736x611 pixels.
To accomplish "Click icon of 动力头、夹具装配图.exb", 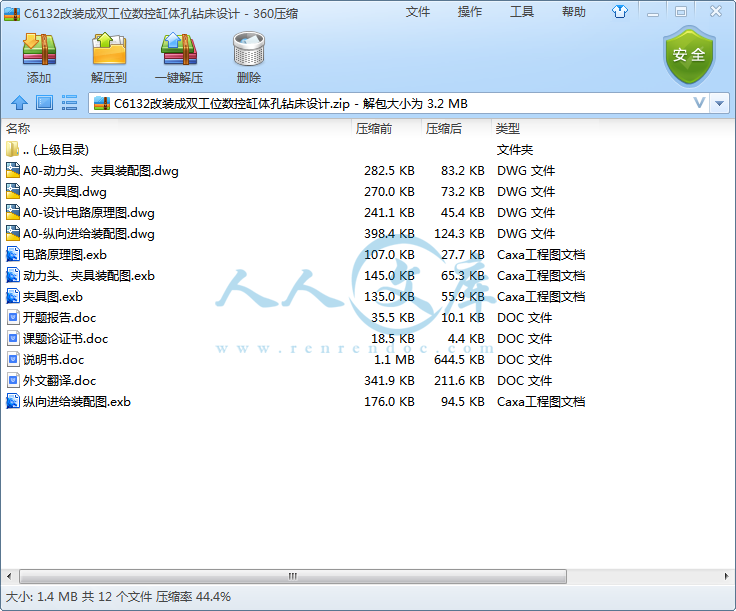I will click(13, 275).
